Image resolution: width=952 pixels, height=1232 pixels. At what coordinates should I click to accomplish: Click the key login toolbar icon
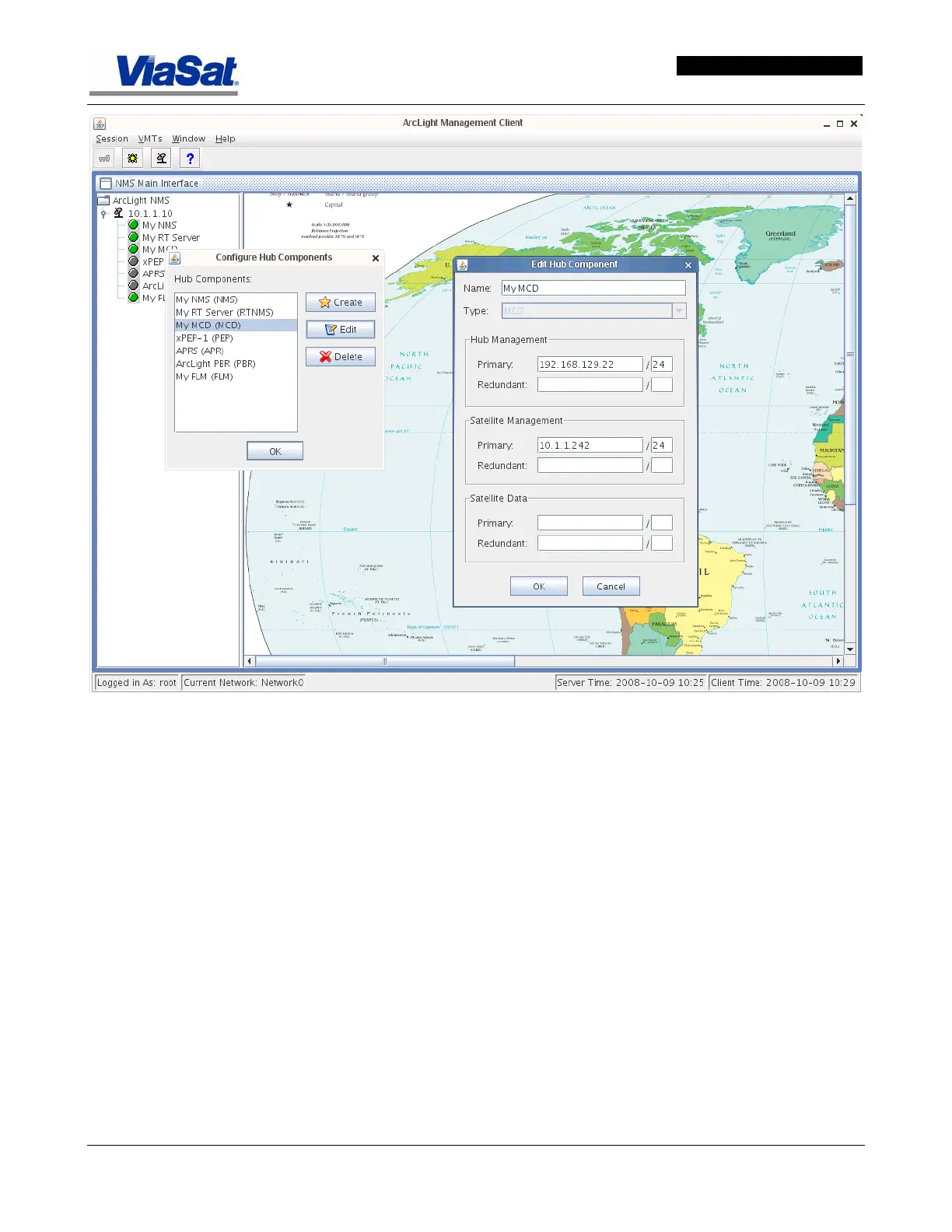104,159
